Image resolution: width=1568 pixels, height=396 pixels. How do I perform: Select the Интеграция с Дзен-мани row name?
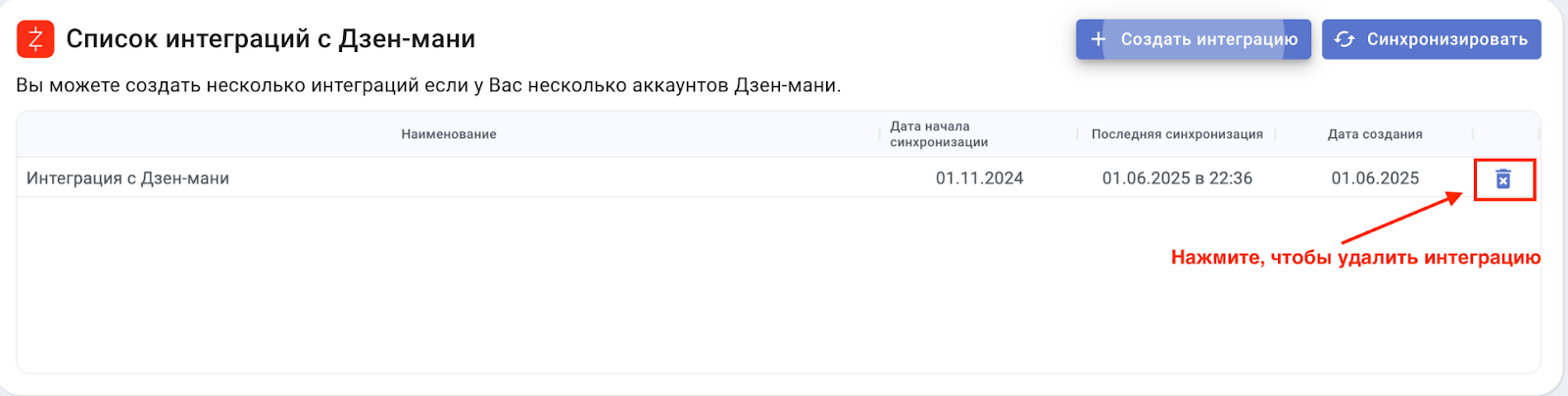[x=127, y=178]
